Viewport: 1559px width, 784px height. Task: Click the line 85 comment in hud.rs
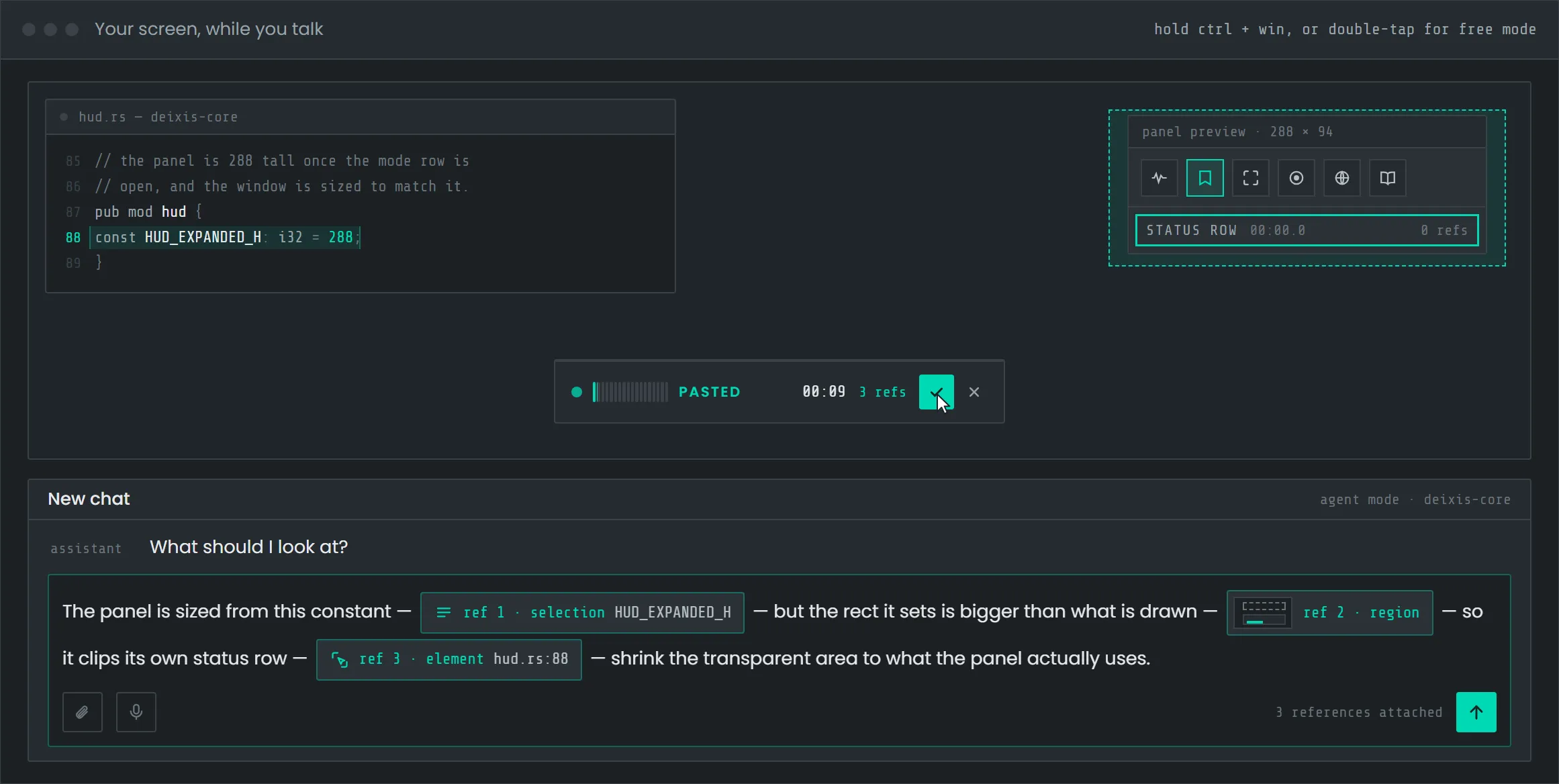pos(282,161)
